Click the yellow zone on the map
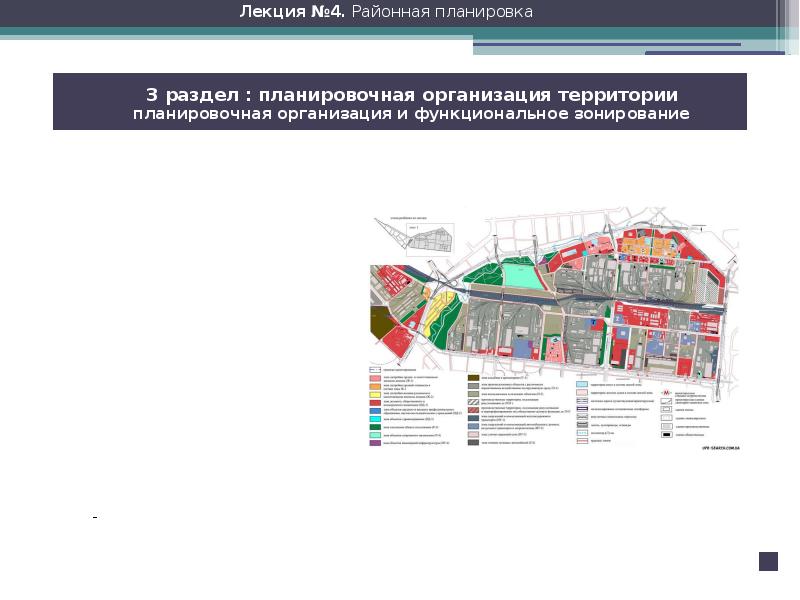This screenshot has height=600, width=800. click(x=436, y=320)
